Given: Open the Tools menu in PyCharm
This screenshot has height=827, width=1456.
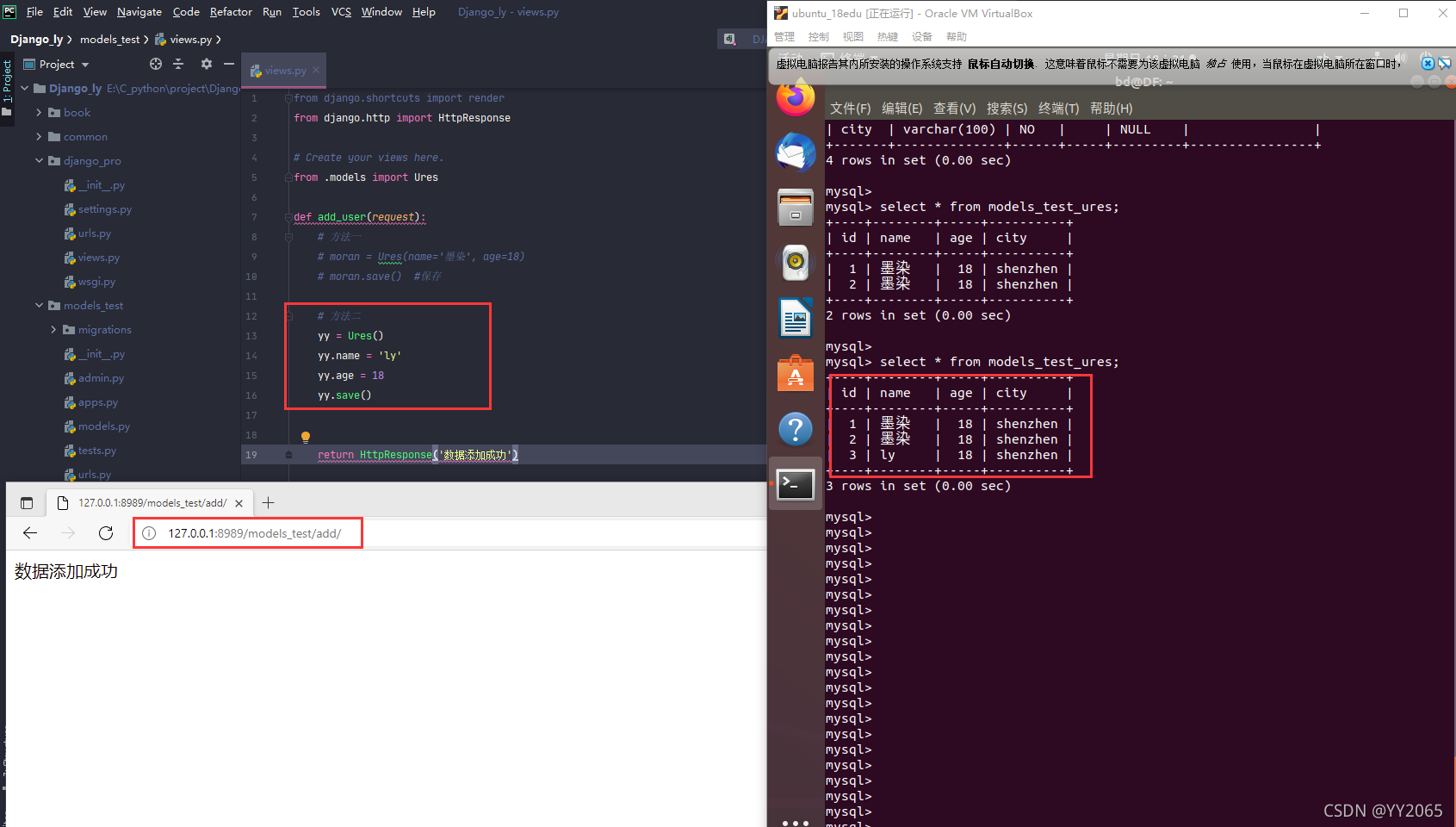Looking at the screenshot, I should [306, 12].
